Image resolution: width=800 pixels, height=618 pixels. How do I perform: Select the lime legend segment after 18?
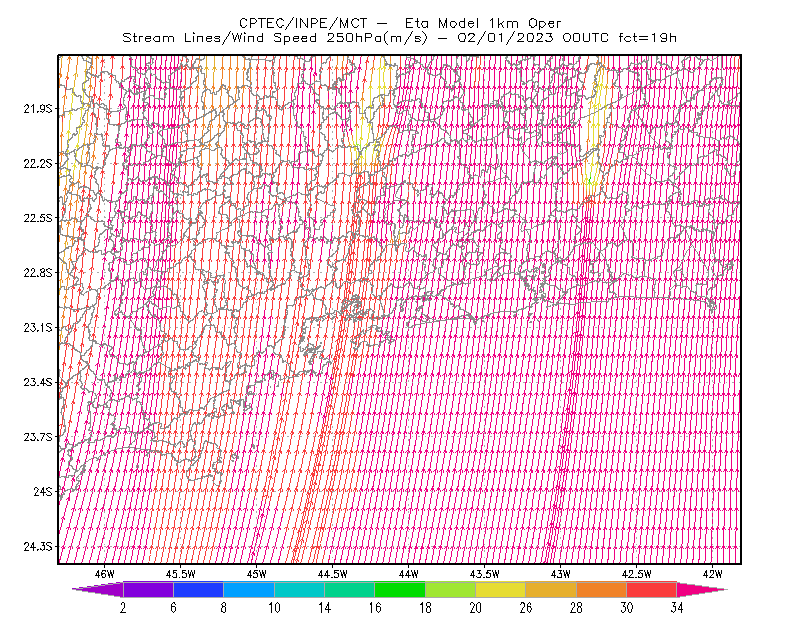(x=451, y=589)
